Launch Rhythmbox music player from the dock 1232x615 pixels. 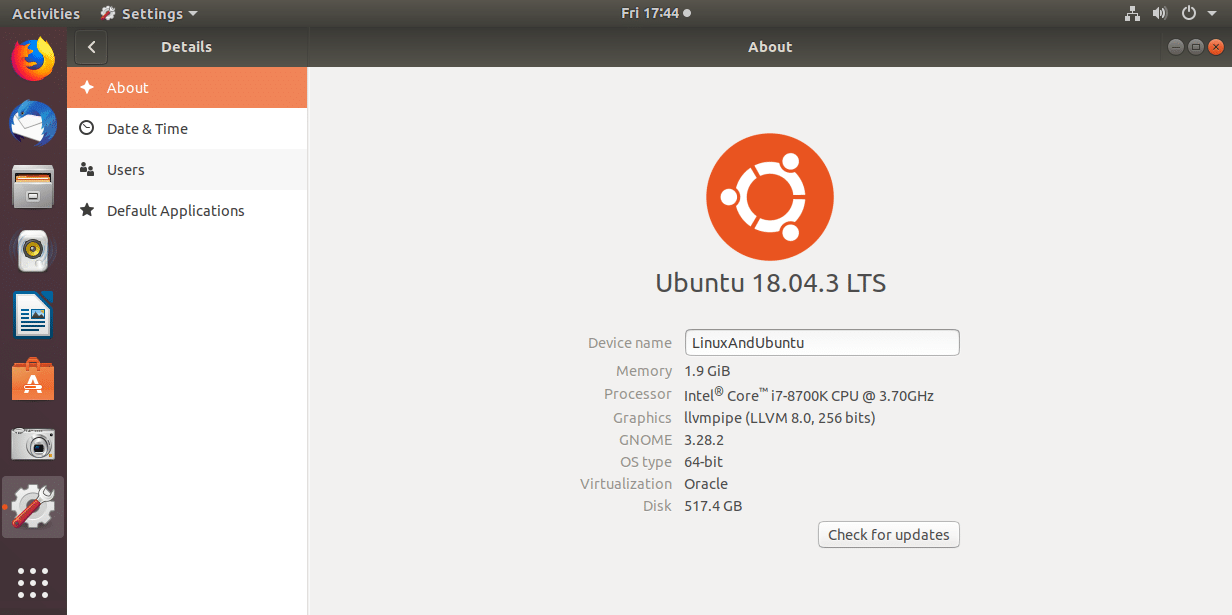pyautogui.click(x=33, y=250)
